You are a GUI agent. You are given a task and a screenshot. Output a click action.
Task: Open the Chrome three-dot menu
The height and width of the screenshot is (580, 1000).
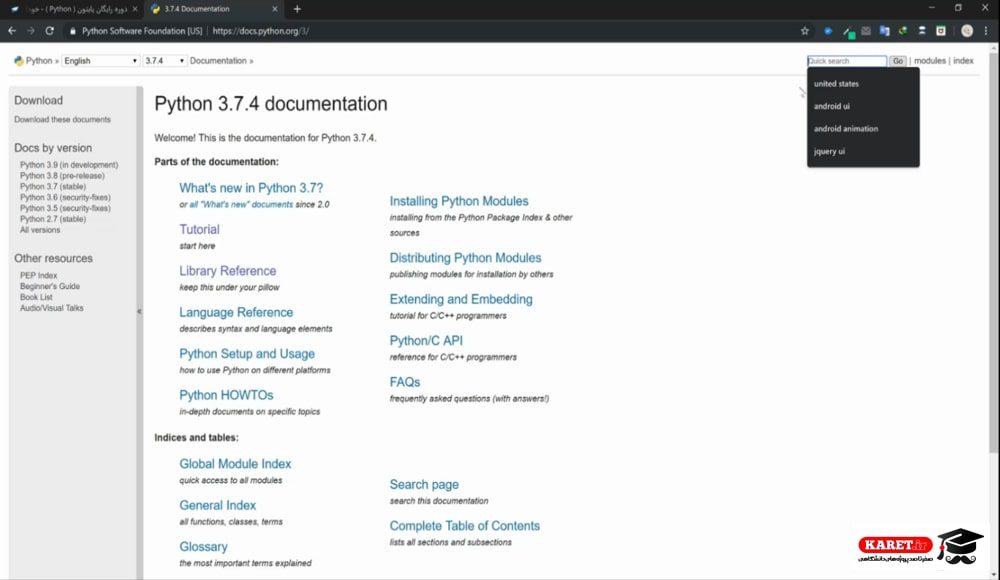click(x=986, y=31)
